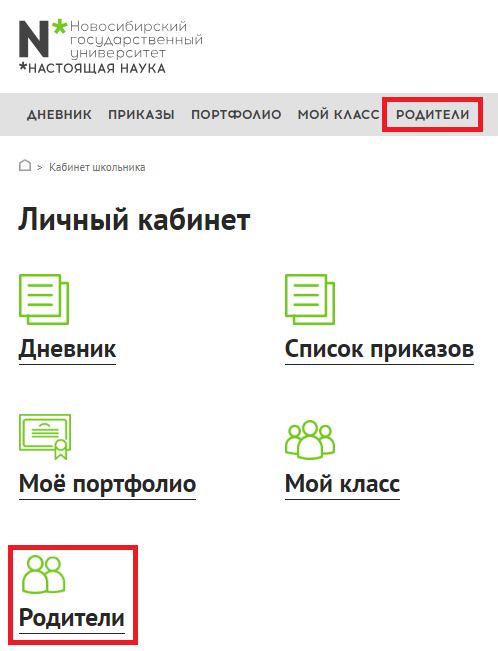The image size is (498, 651).
Task: Click the Мой класс group icon
Action: coord(310,440)
